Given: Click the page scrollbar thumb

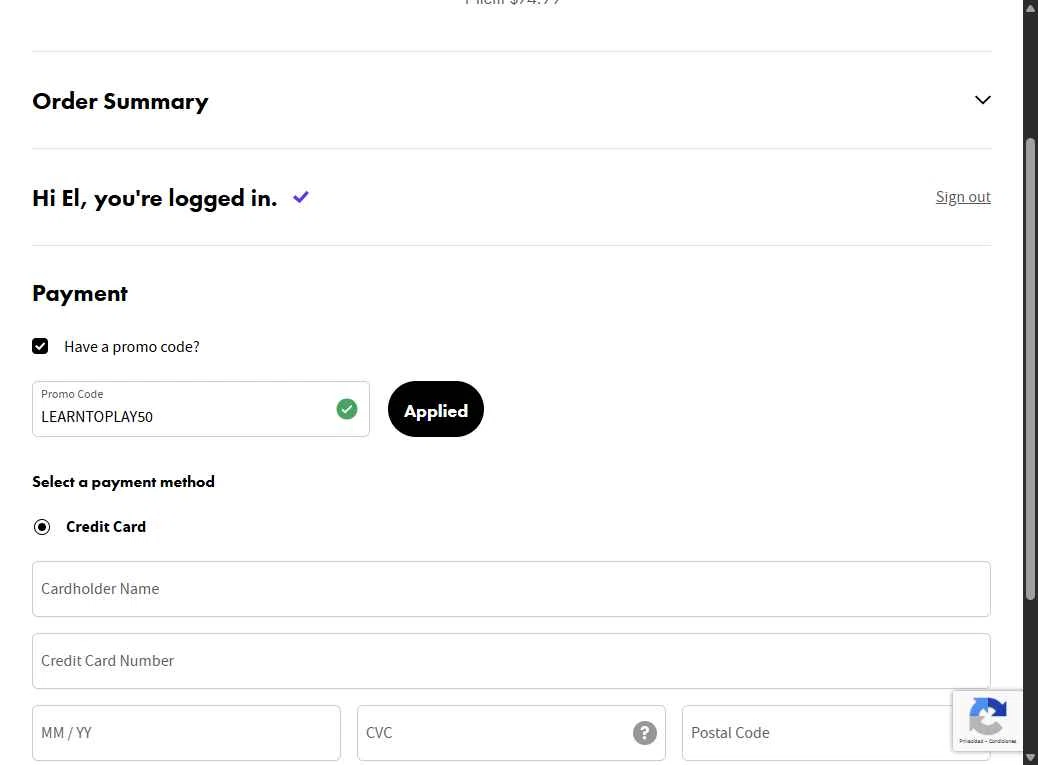Looking at the screenshot, I should [x=1030, y=368].
